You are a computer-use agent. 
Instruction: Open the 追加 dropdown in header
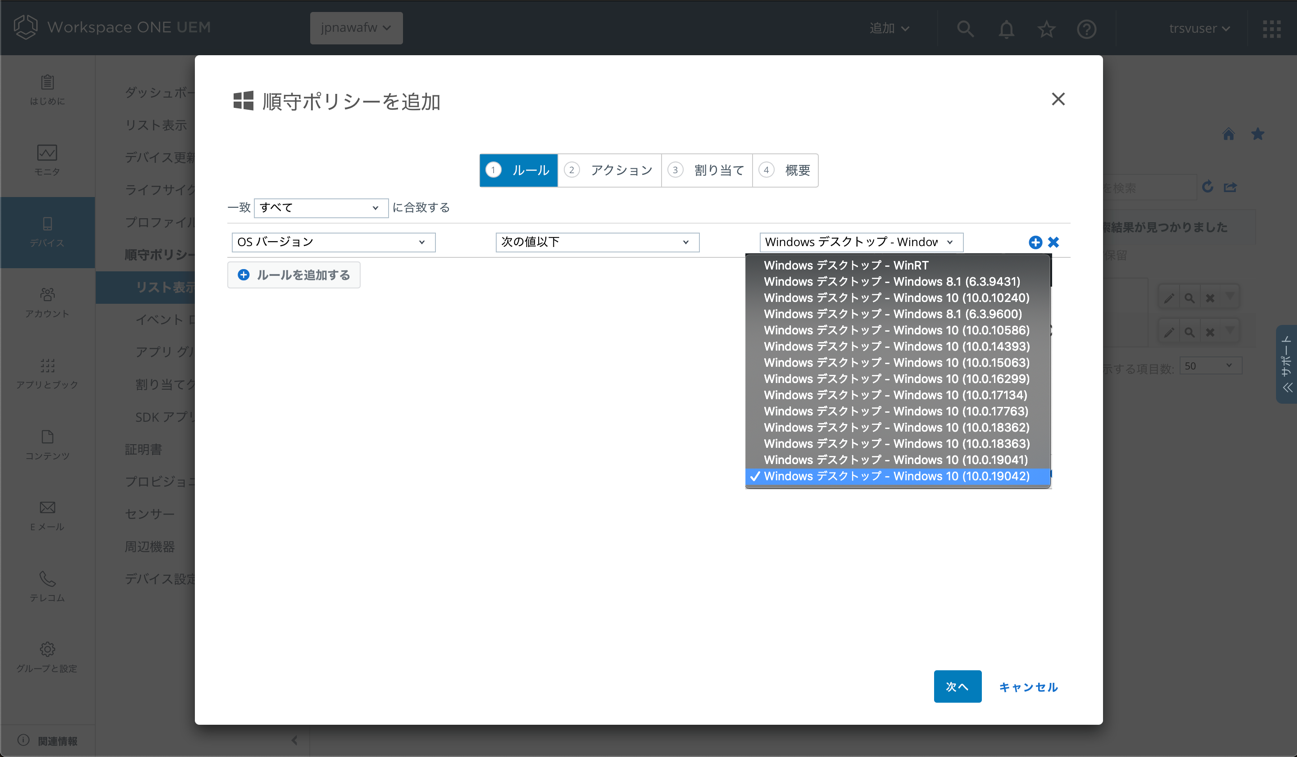point(889,29)
